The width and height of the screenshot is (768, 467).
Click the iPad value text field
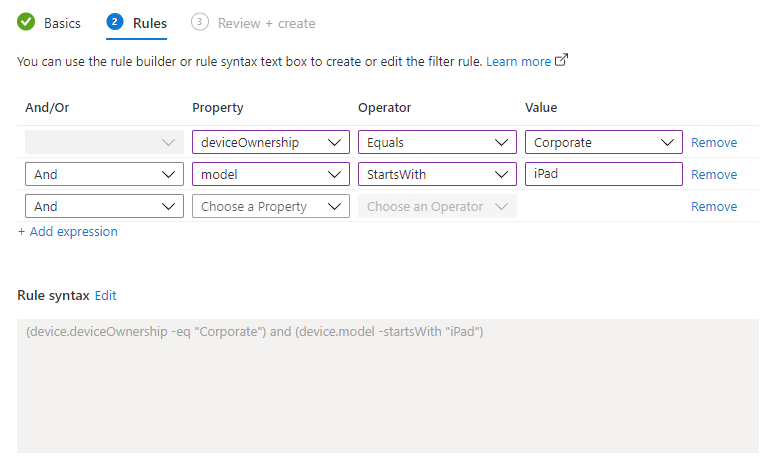click(603, 175)
